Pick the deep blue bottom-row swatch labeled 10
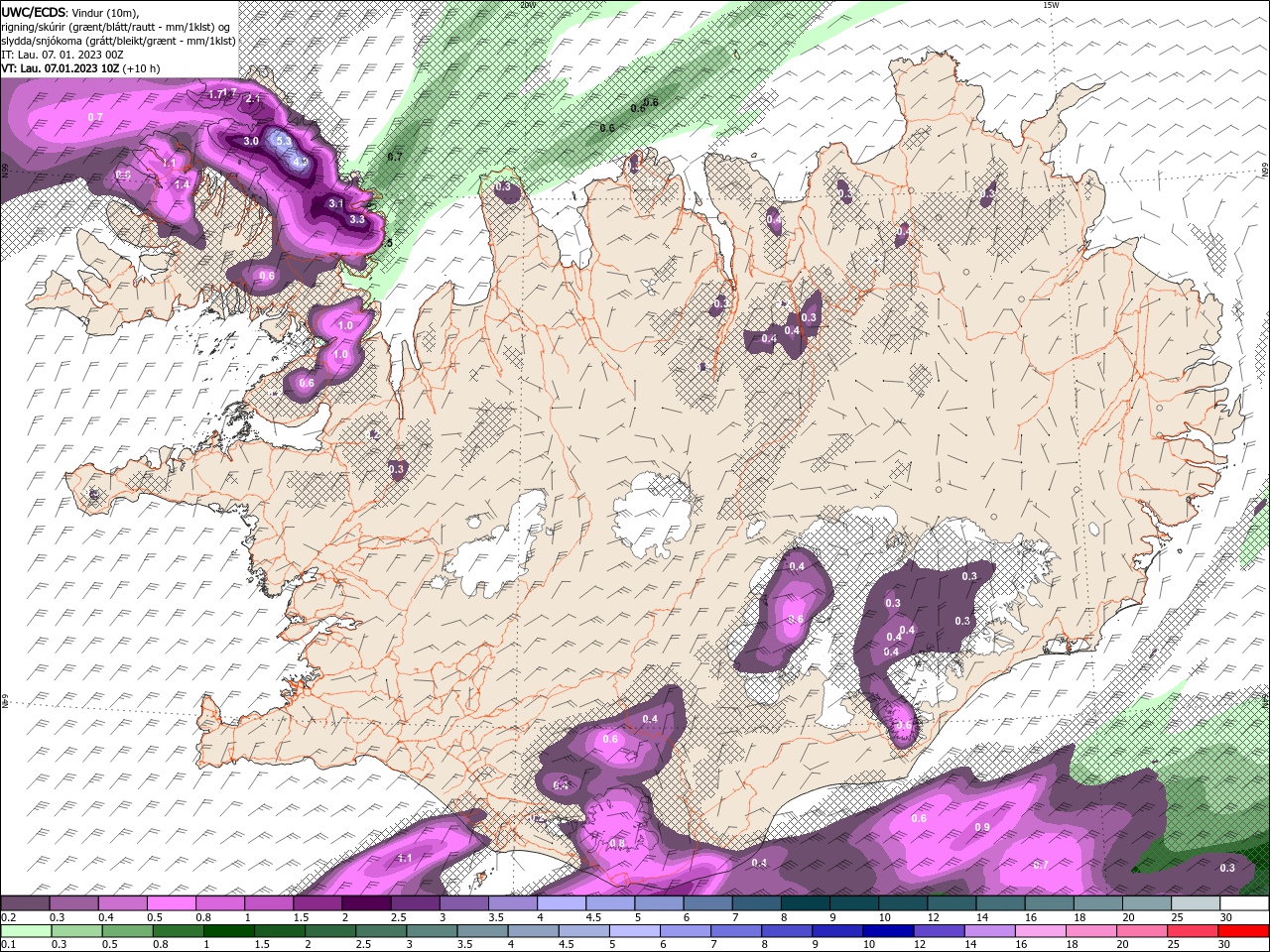1270x952 pixels. pyautogui.click(x=888, y=930)
